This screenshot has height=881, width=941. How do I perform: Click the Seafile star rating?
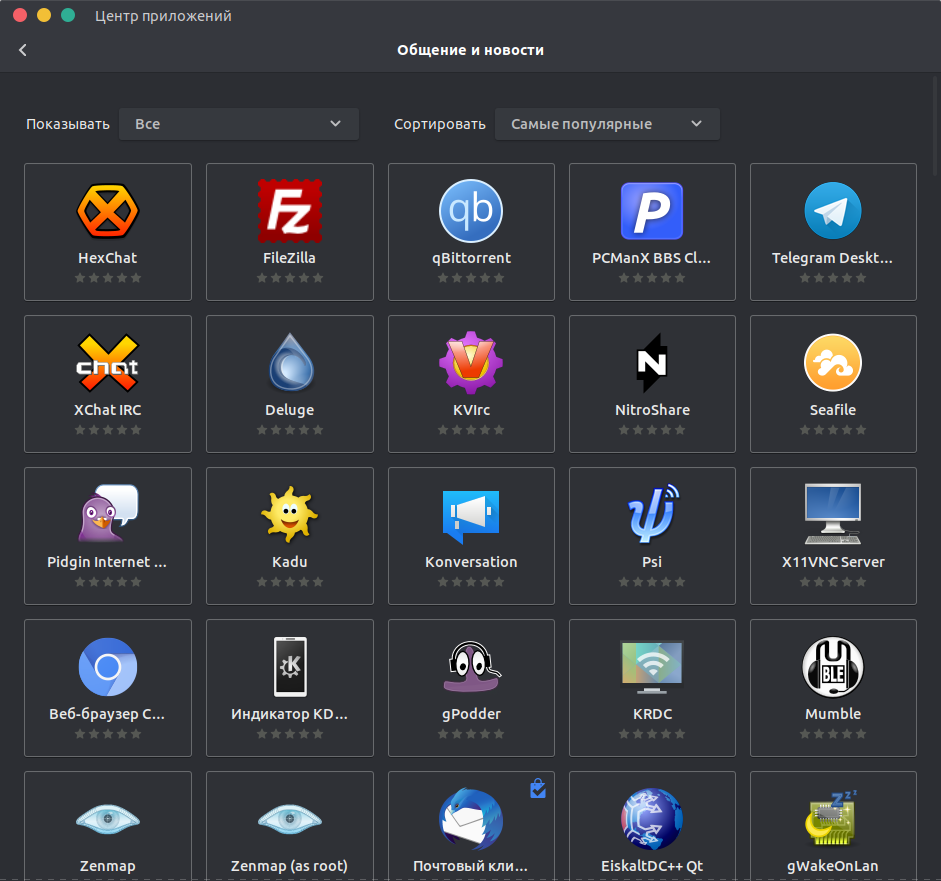[833, 430]
